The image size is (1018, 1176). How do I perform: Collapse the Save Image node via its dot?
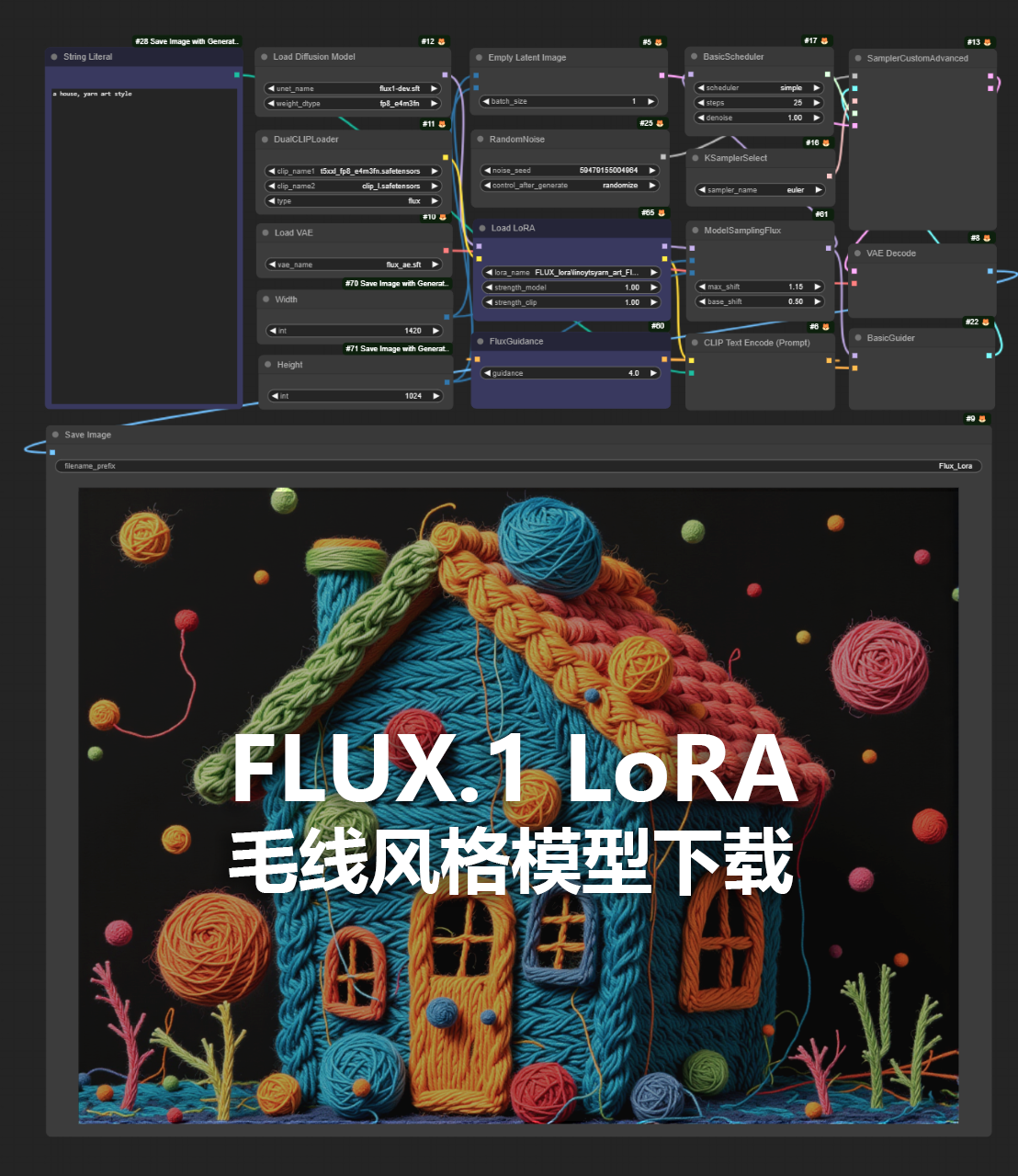[x=55, y=435]
